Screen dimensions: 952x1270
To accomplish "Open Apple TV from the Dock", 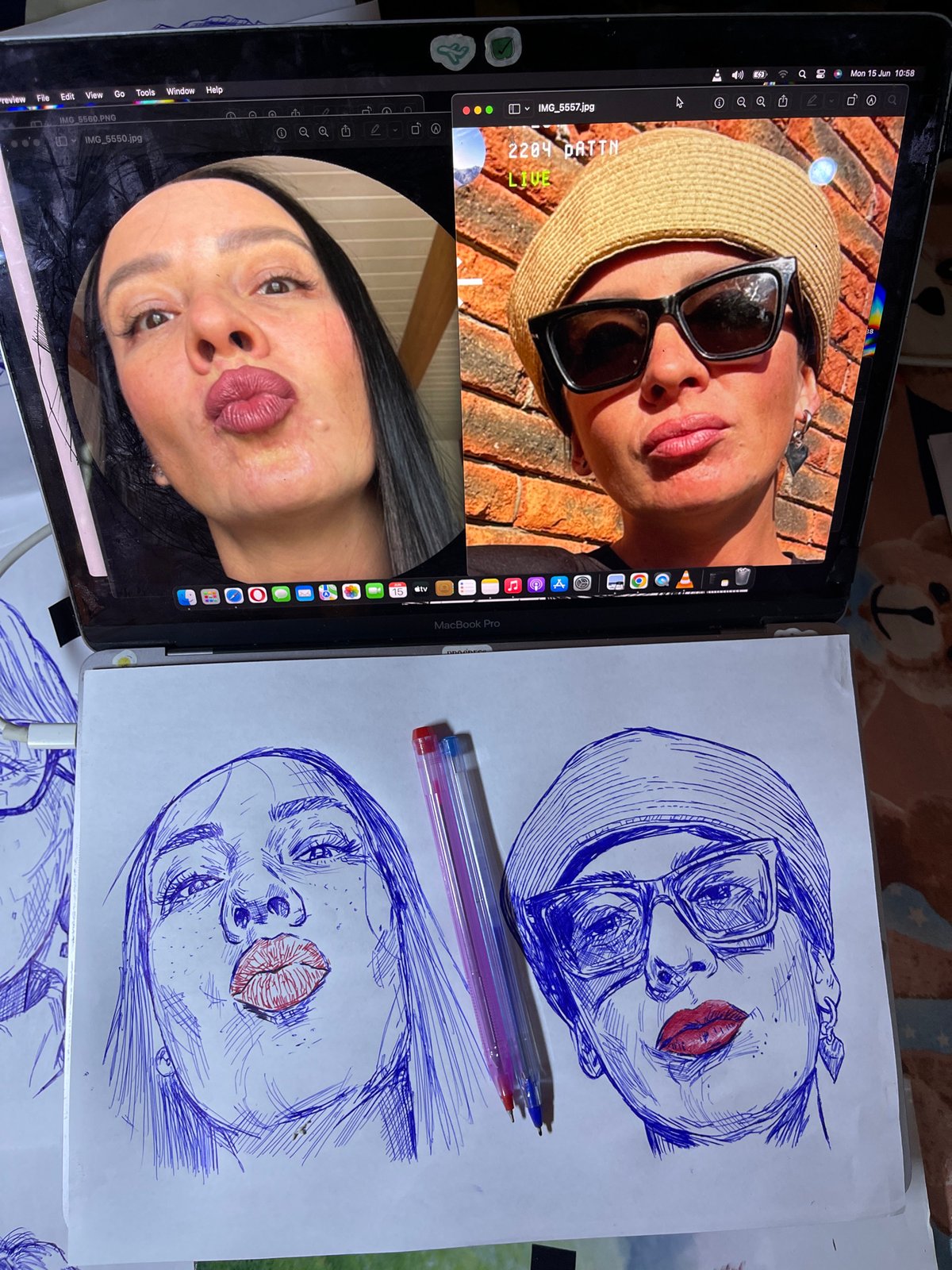I will pos(421,589).
